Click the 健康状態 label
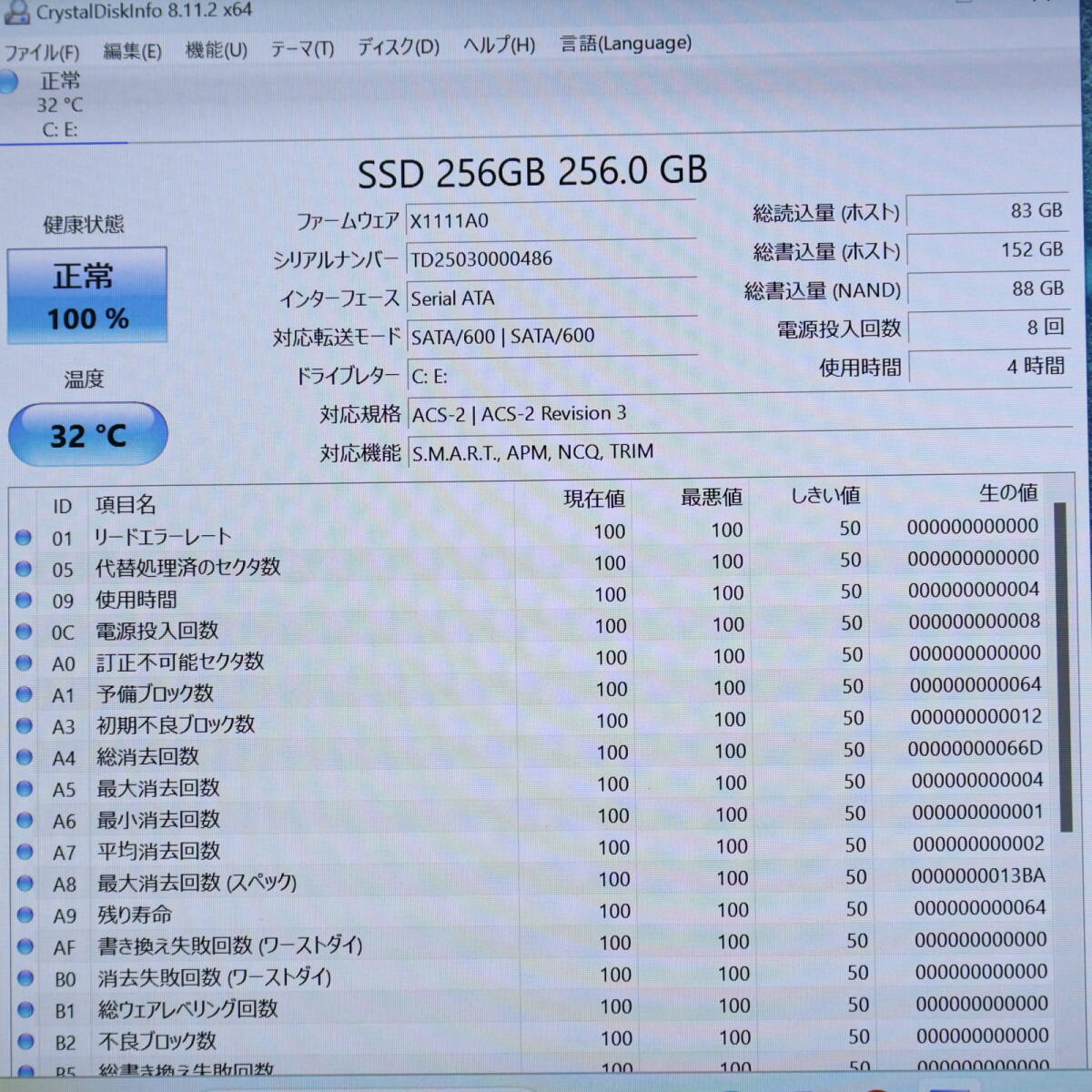 tap(84, 225)
